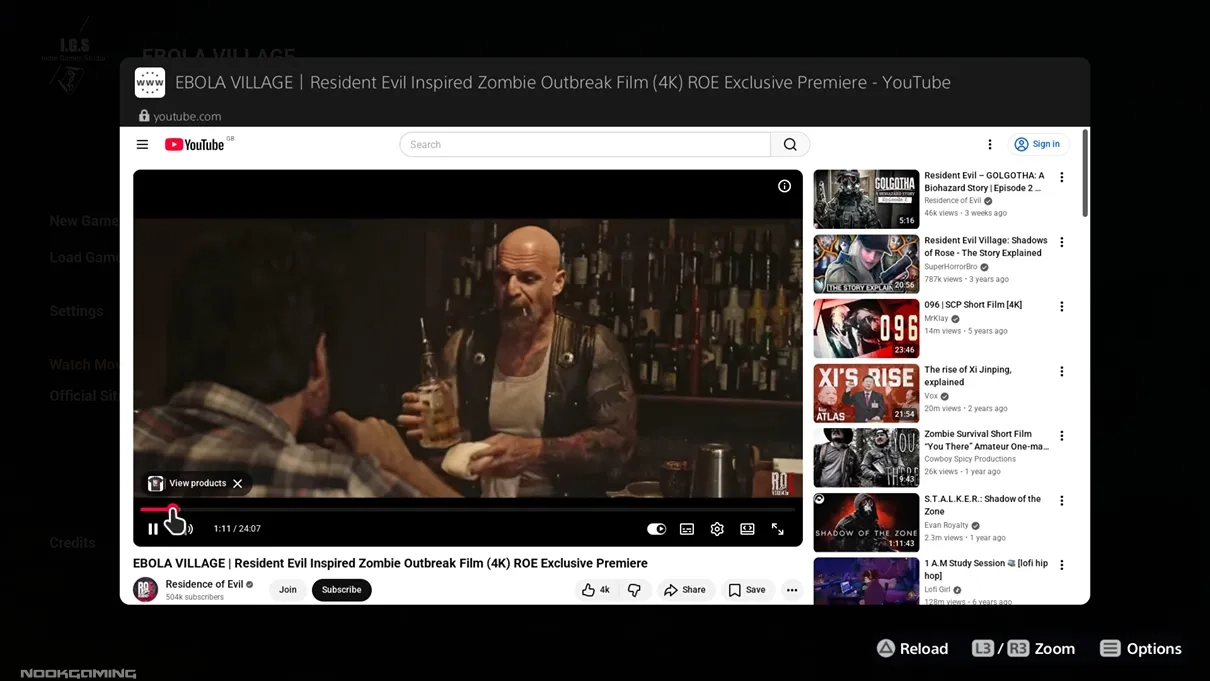
Task: Click the video title 'EBOLA VILLAGE' heading
Action: 390,563
